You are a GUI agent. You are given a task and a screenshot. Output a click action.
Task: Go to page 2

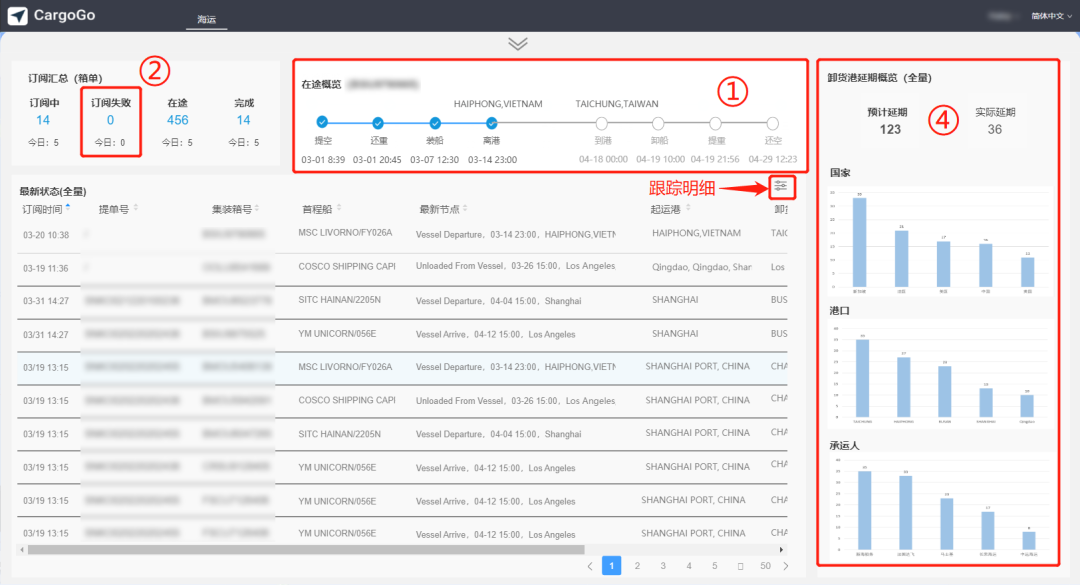click(x=637, y=566)
